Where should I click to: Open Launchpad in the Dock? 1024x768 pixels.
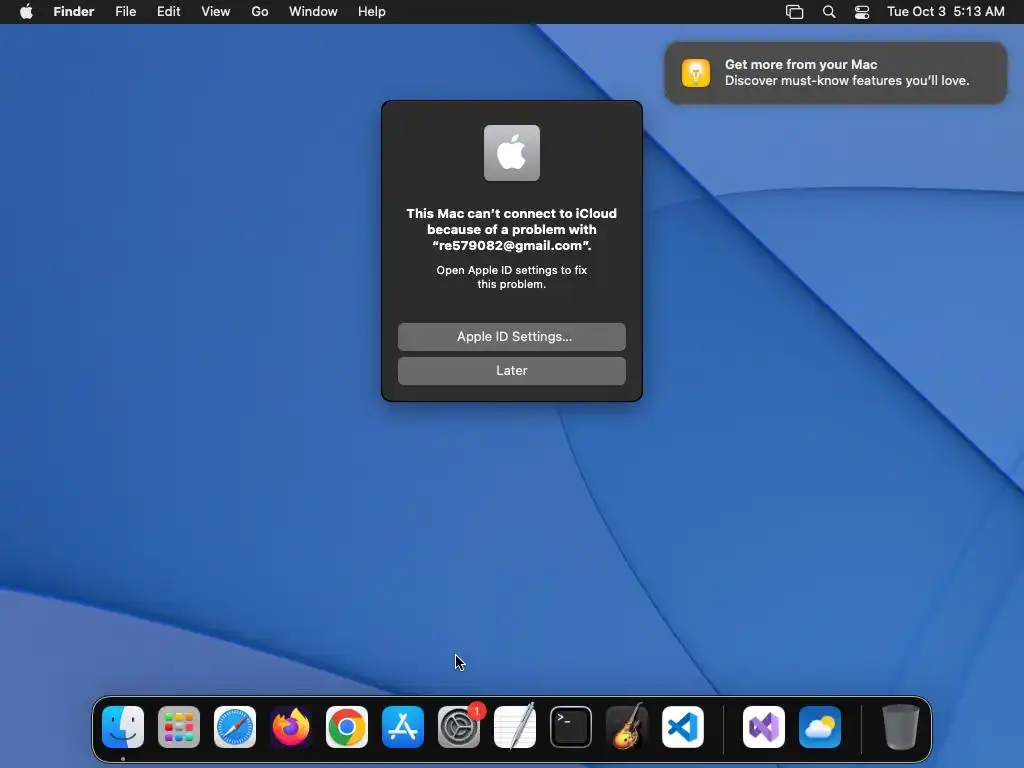(179, 727)
